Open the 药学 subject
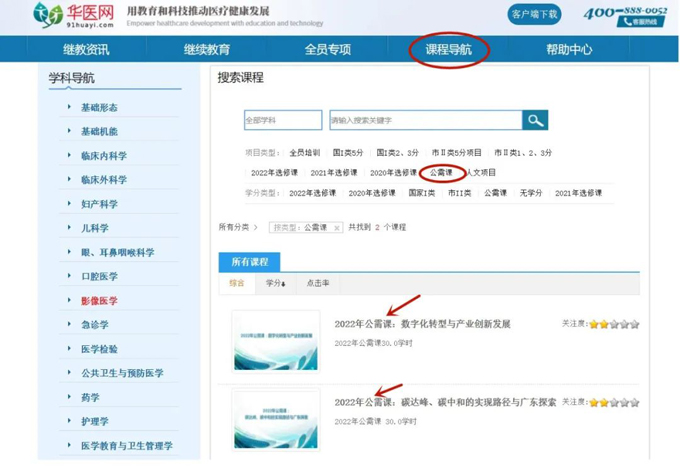Screen dimensions: 680x475 90,397
